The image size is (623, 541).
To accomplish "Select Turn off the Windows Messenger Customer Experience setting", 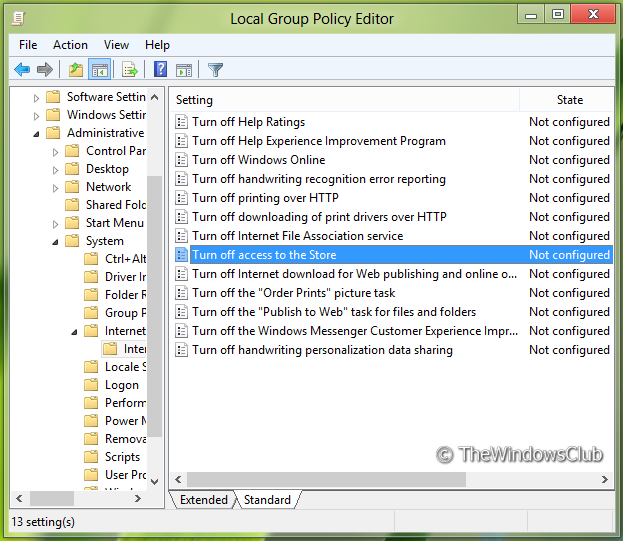I will [x=355, y=331].
